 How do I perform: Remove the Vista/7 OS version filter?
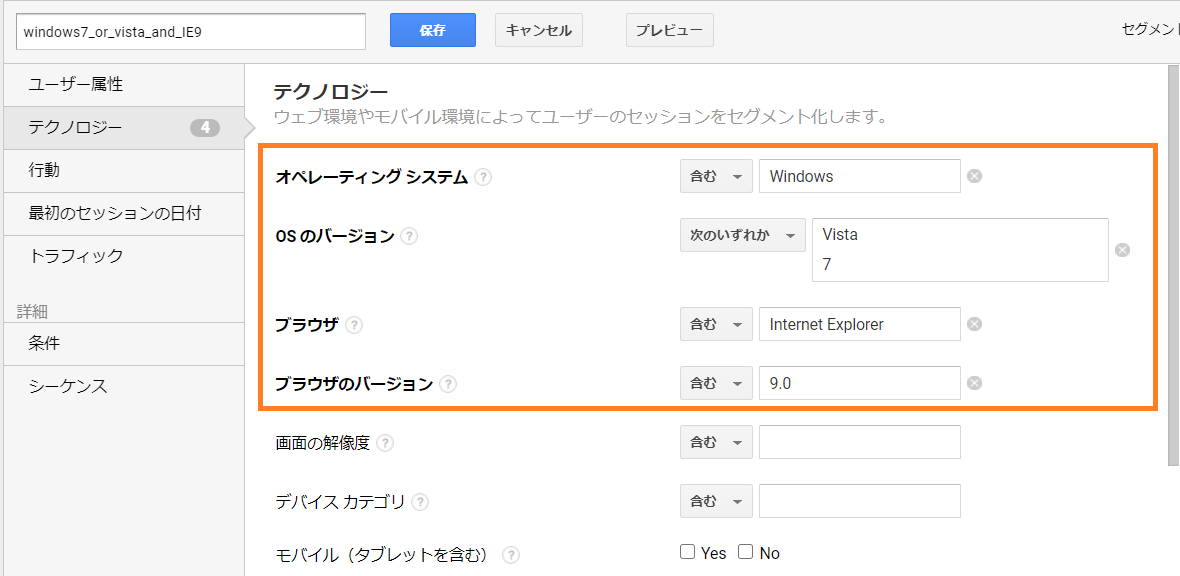point(1122,250)
